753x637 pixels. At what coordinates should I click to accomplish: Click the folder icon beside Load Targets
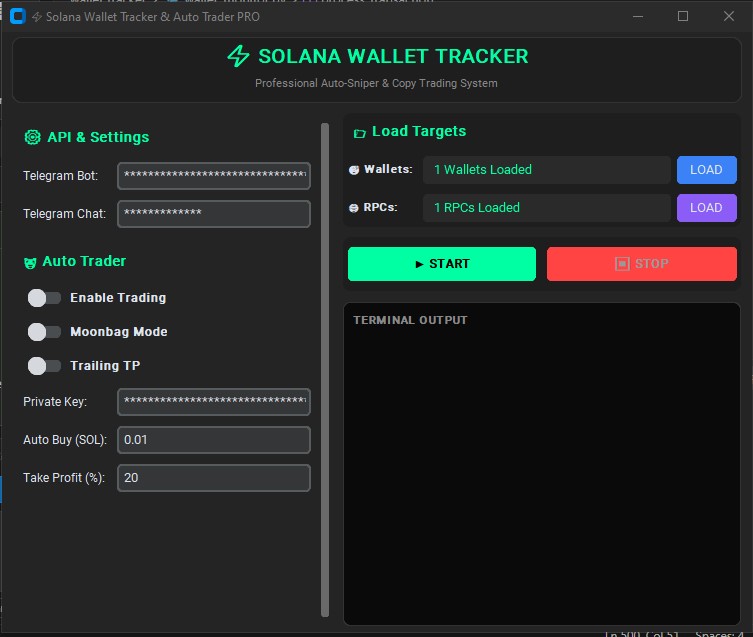point(360,133)
